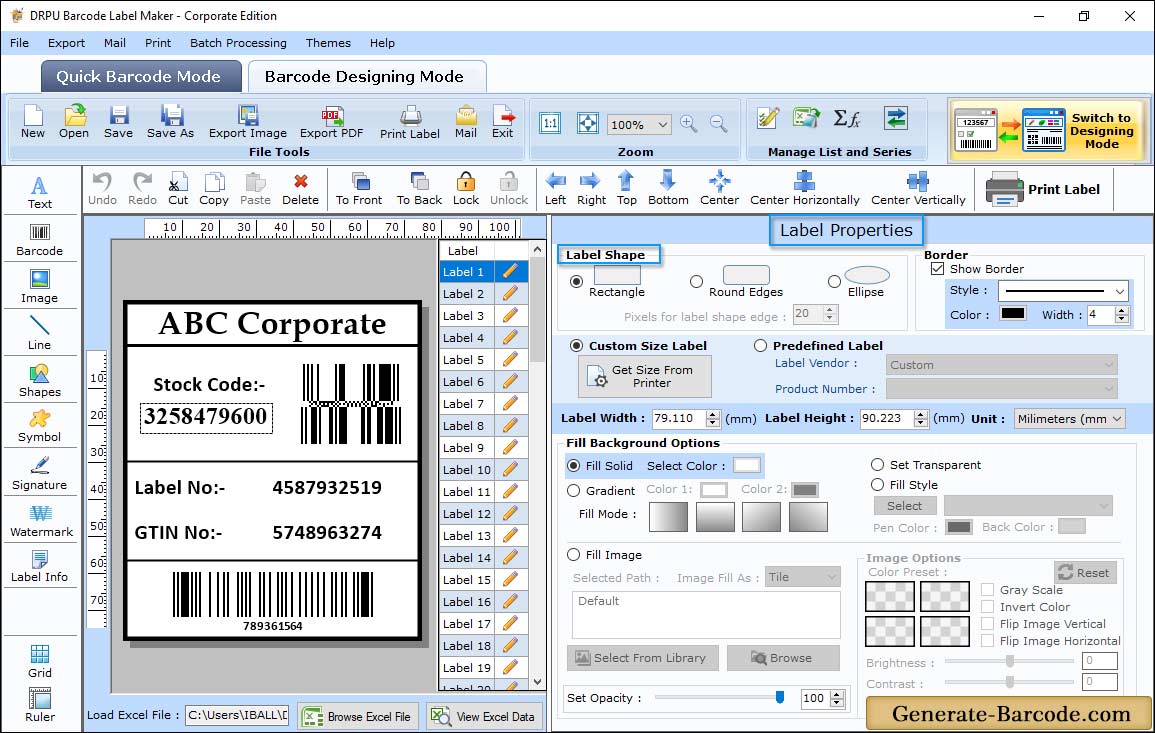
Task: Click Switch to Designing Mode button
Action: 1049,131
